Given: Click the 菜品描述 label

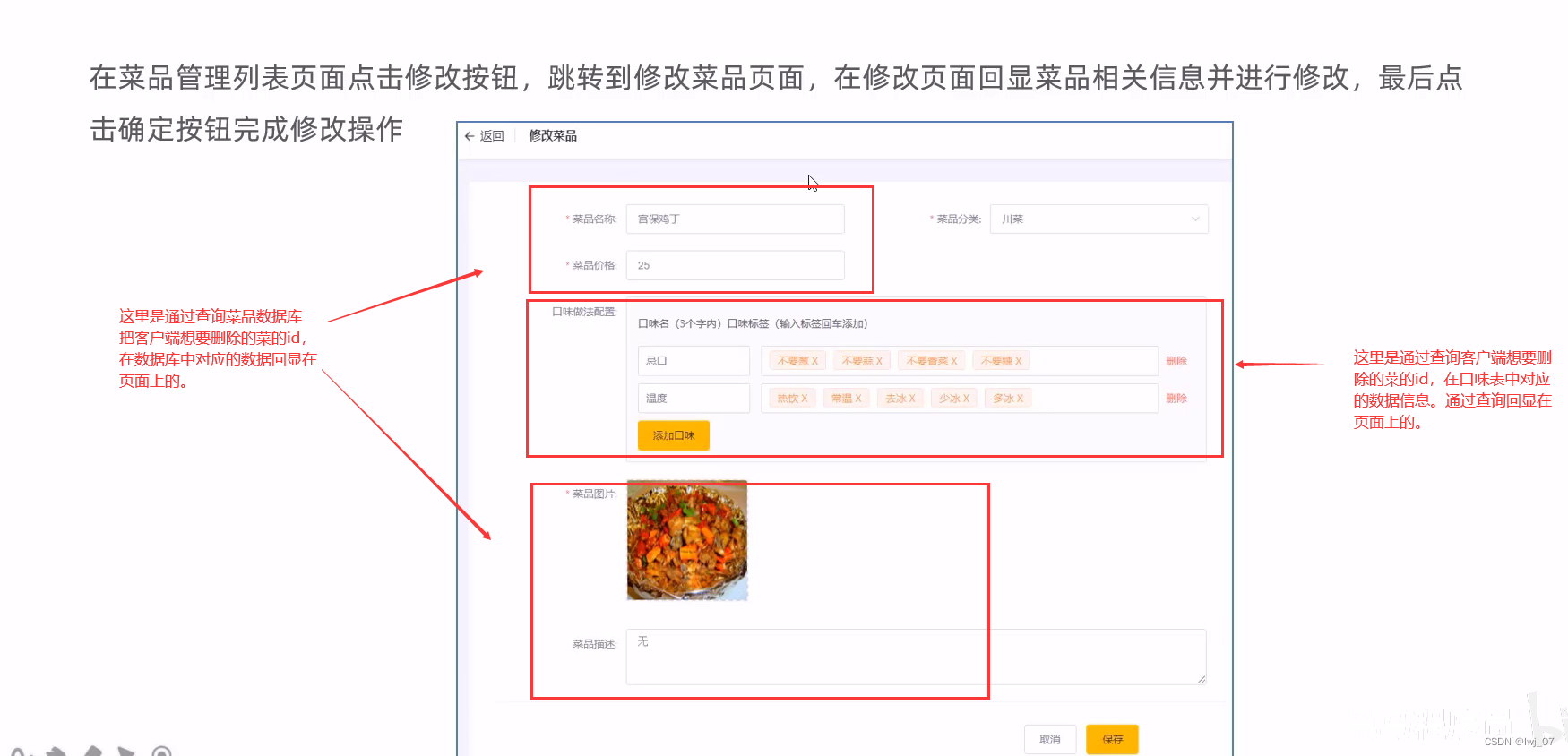Looking at the screenshot, I should [595, 644].
